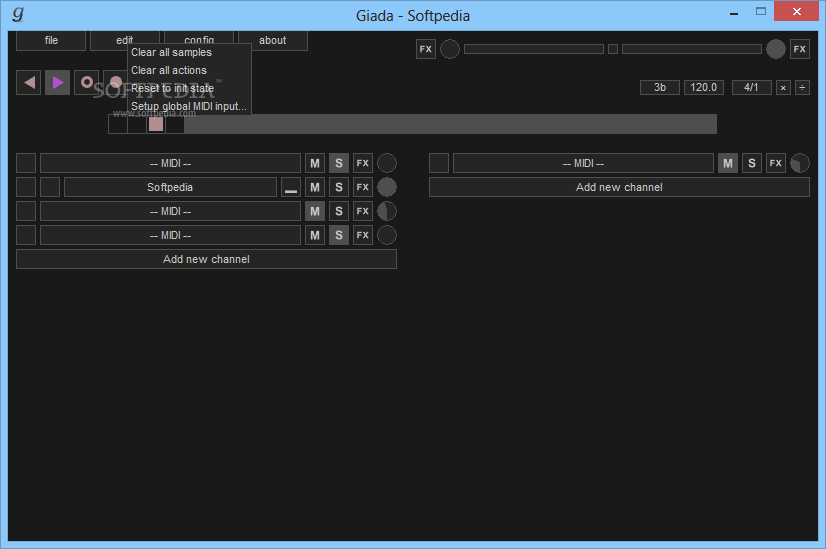Viewport: 826px width, 549px height.
Task: Click volume knob of third left MIDI channel
Action: pyautogui.click(x=387, y=211)
